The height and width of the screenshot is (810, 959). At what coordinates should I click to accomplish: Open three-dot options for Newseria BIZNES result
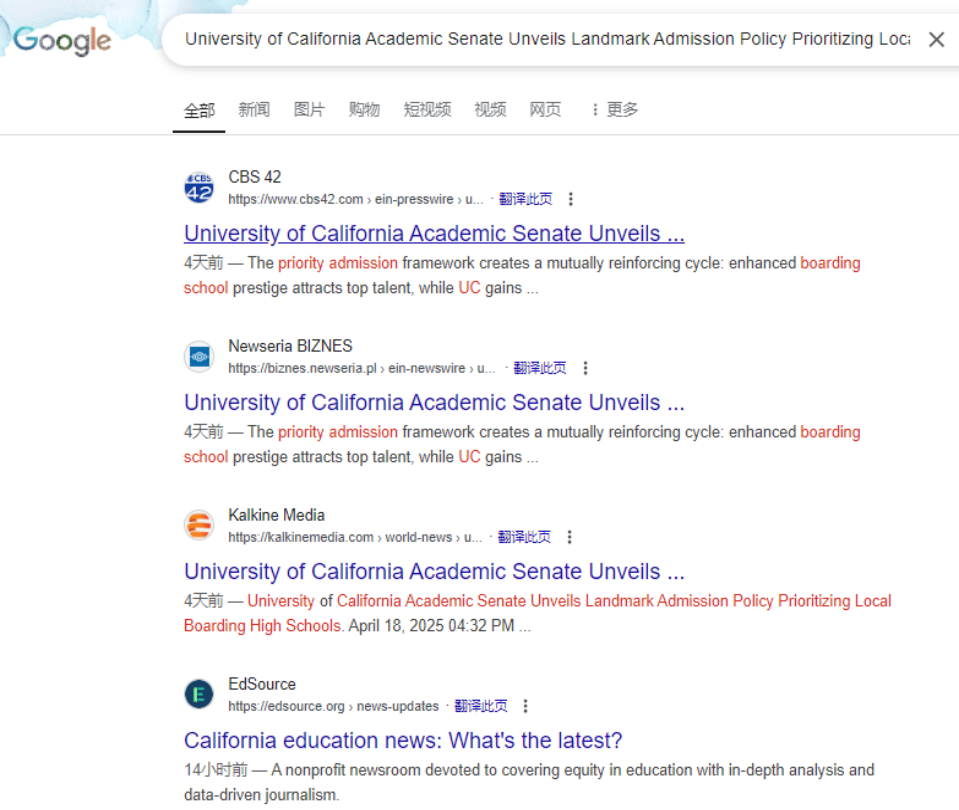tap(585, 368)
